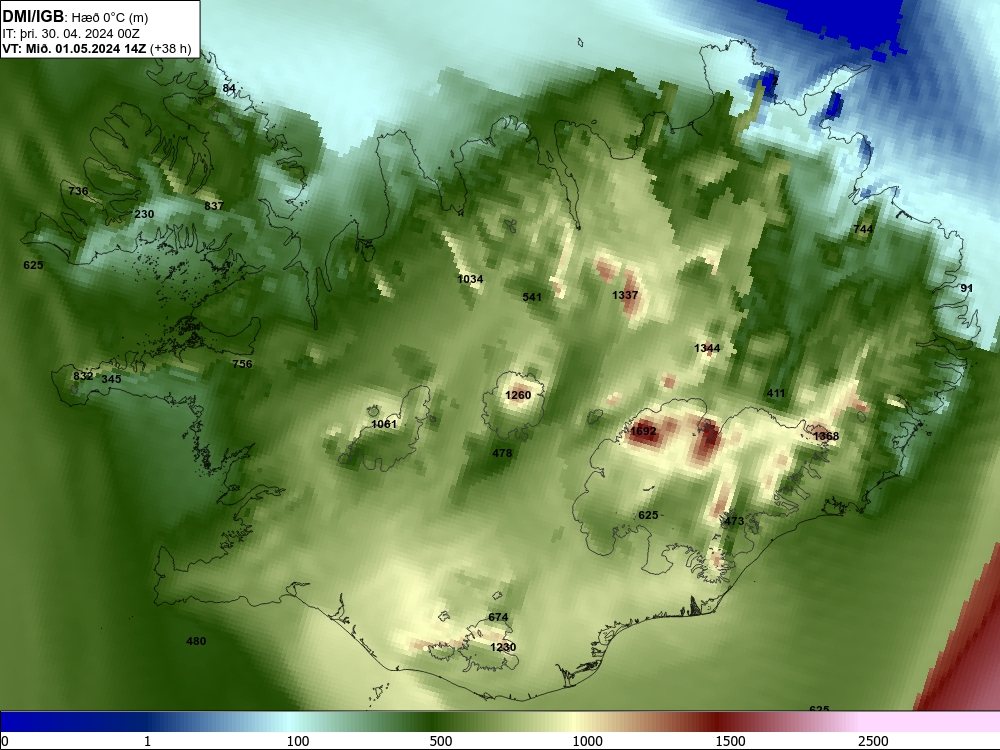Click the DMI/IGB title in the header box
The height and width of the screenshot is (750, 1000).
coord(33,16)
